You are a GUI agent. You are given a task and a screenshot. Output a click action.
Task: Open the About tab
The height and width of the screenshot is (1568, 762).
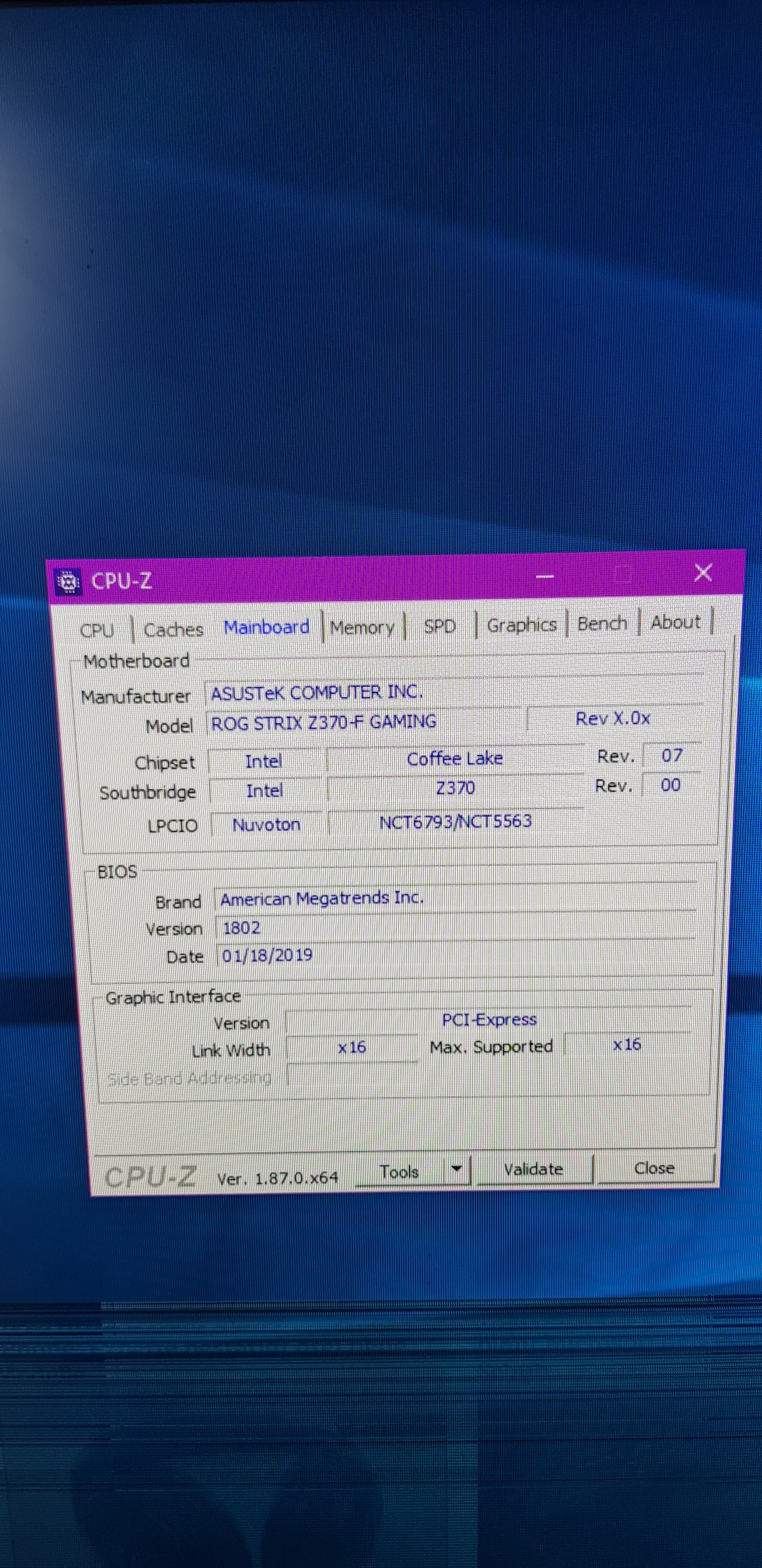[x=675, y=622]
